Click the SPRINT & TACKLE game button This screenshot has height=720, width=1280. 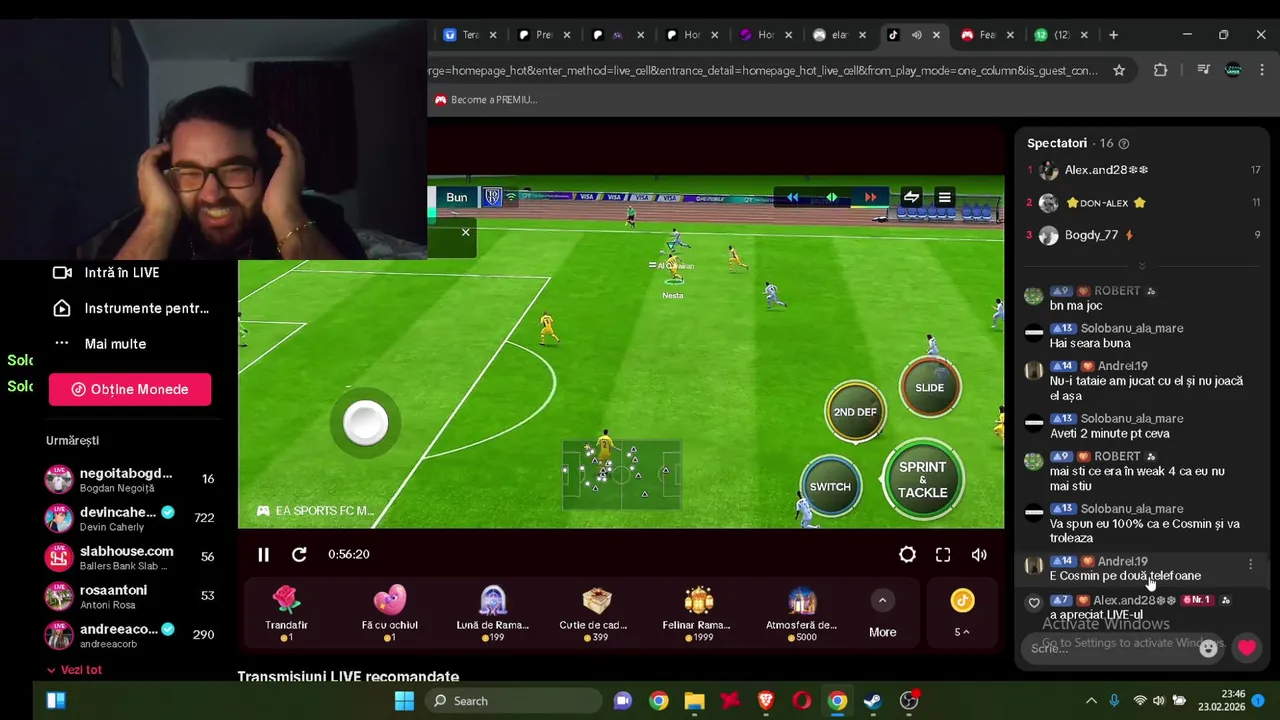[x=922, y=480]
